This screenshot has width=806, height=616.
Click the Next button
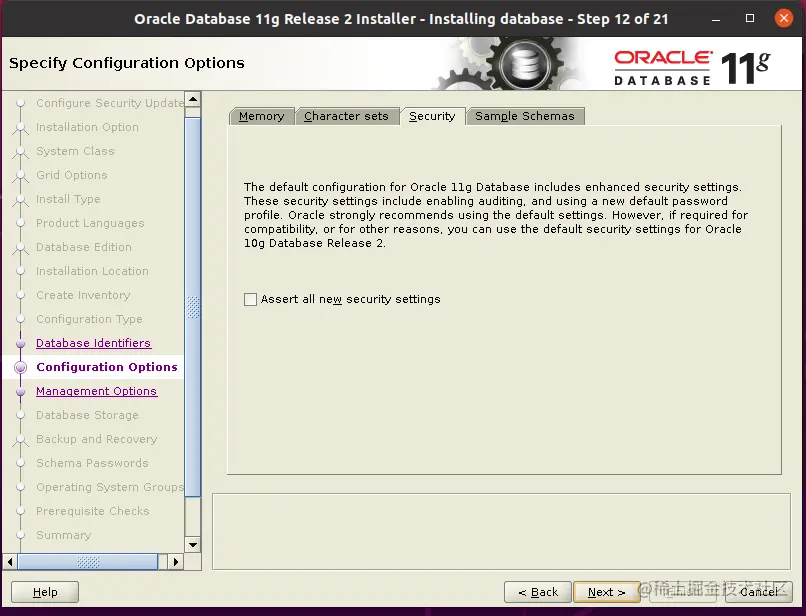click(x=607, y=592)
